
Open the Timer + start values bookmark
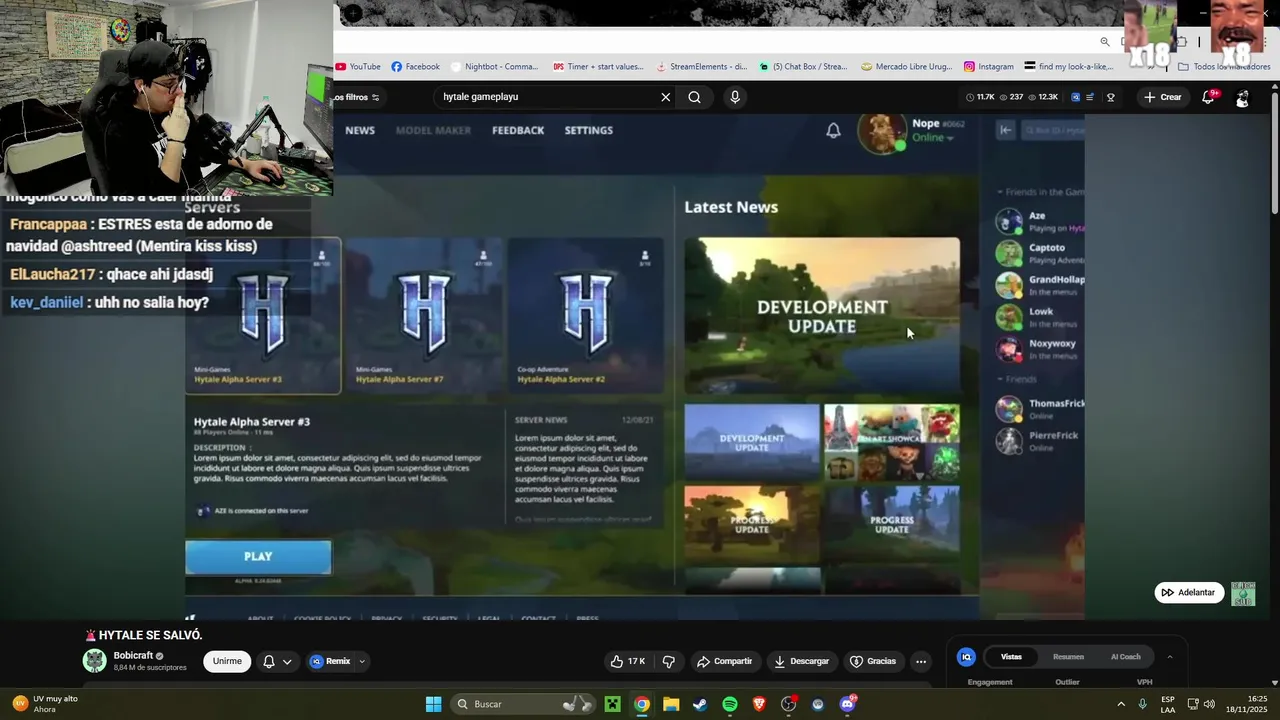(x=598, y=67)
